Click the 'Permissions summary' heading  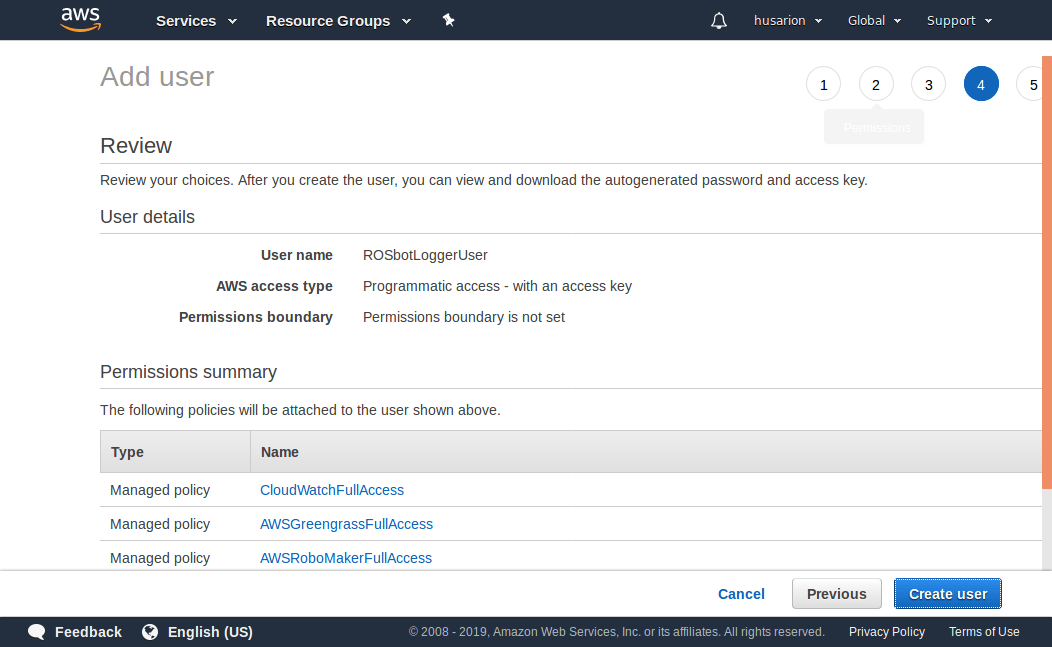[x=189, y=372]
